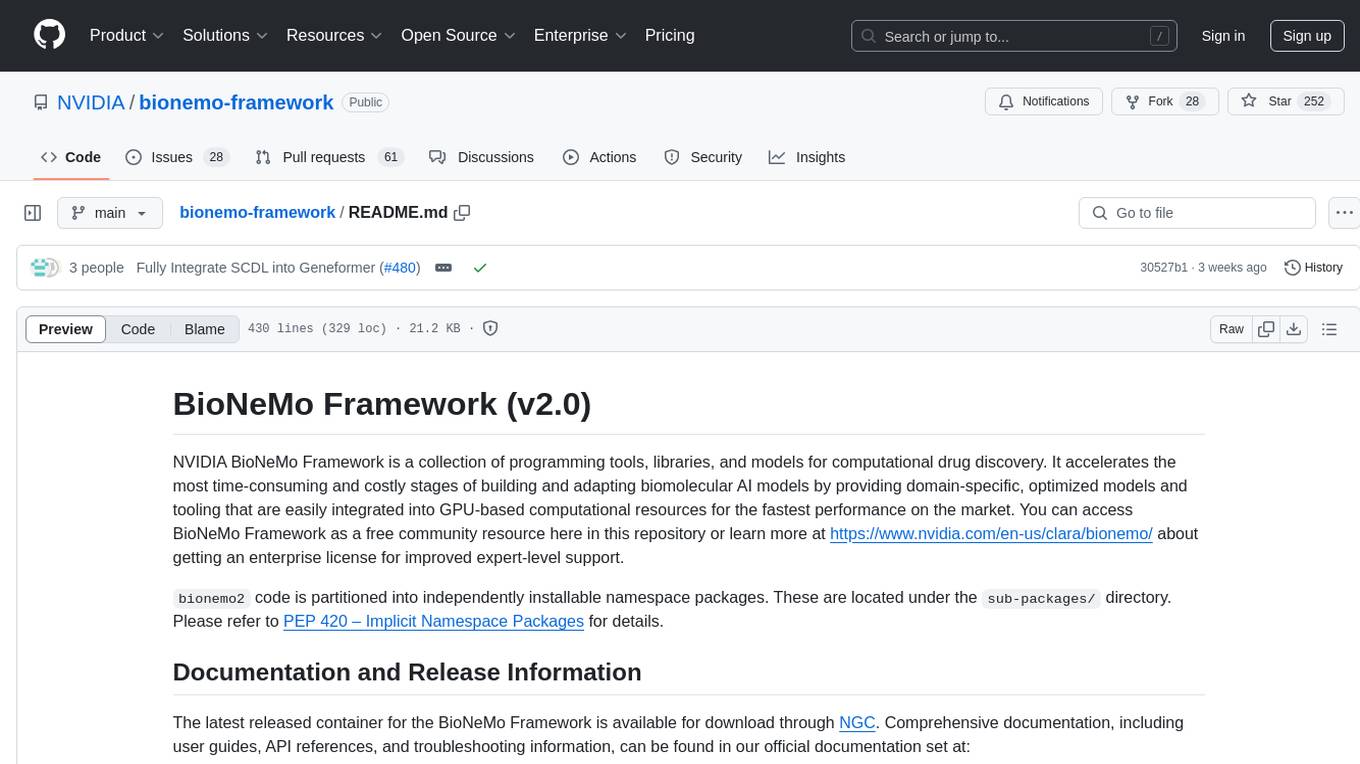This screenshot has height=764, width=1360.
Task: Open the more file actions menu
Action: tap(1344, 213)
